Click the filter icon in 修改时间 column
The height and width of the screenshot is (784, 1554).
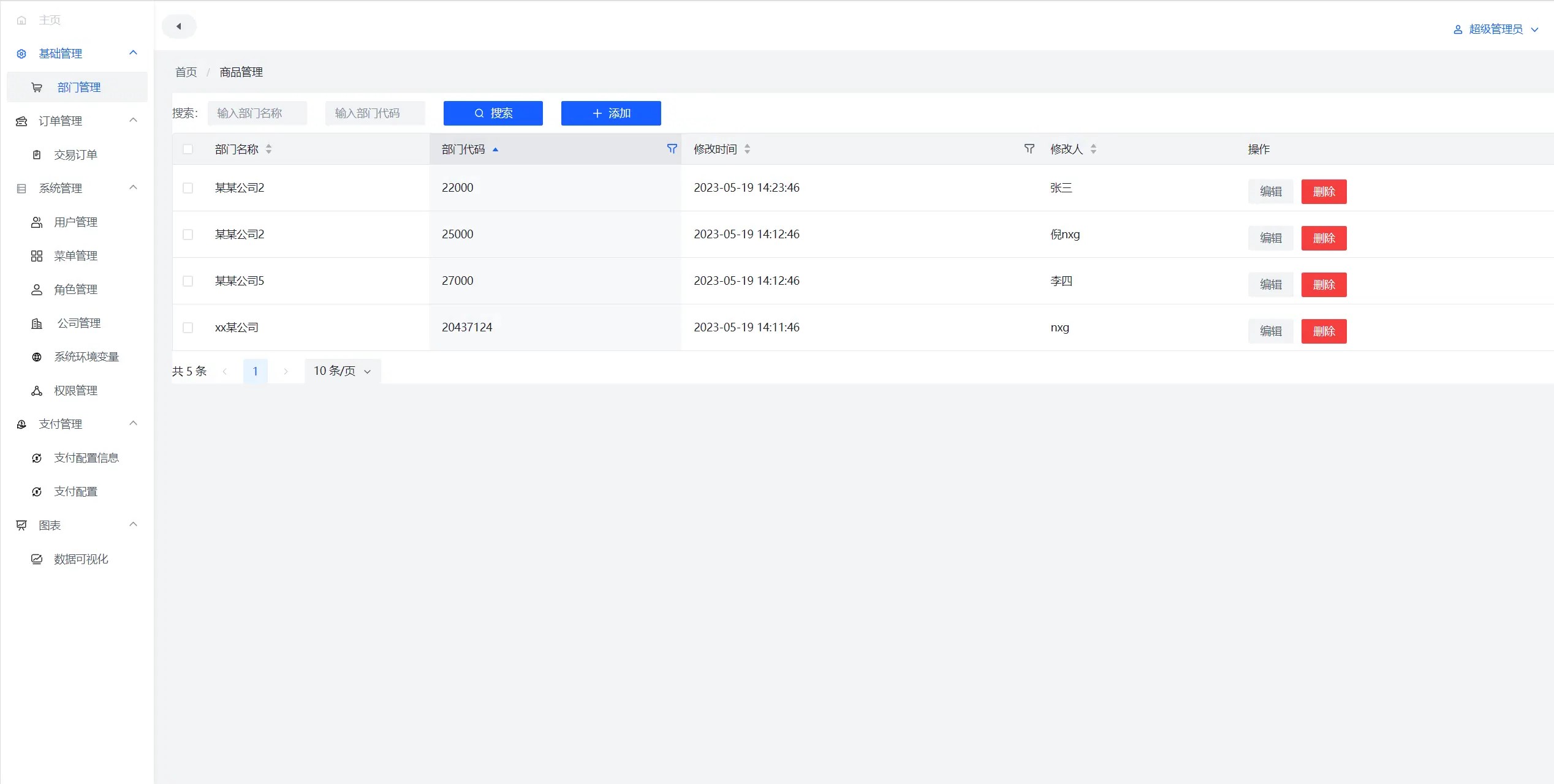(x=1029, y=149)
